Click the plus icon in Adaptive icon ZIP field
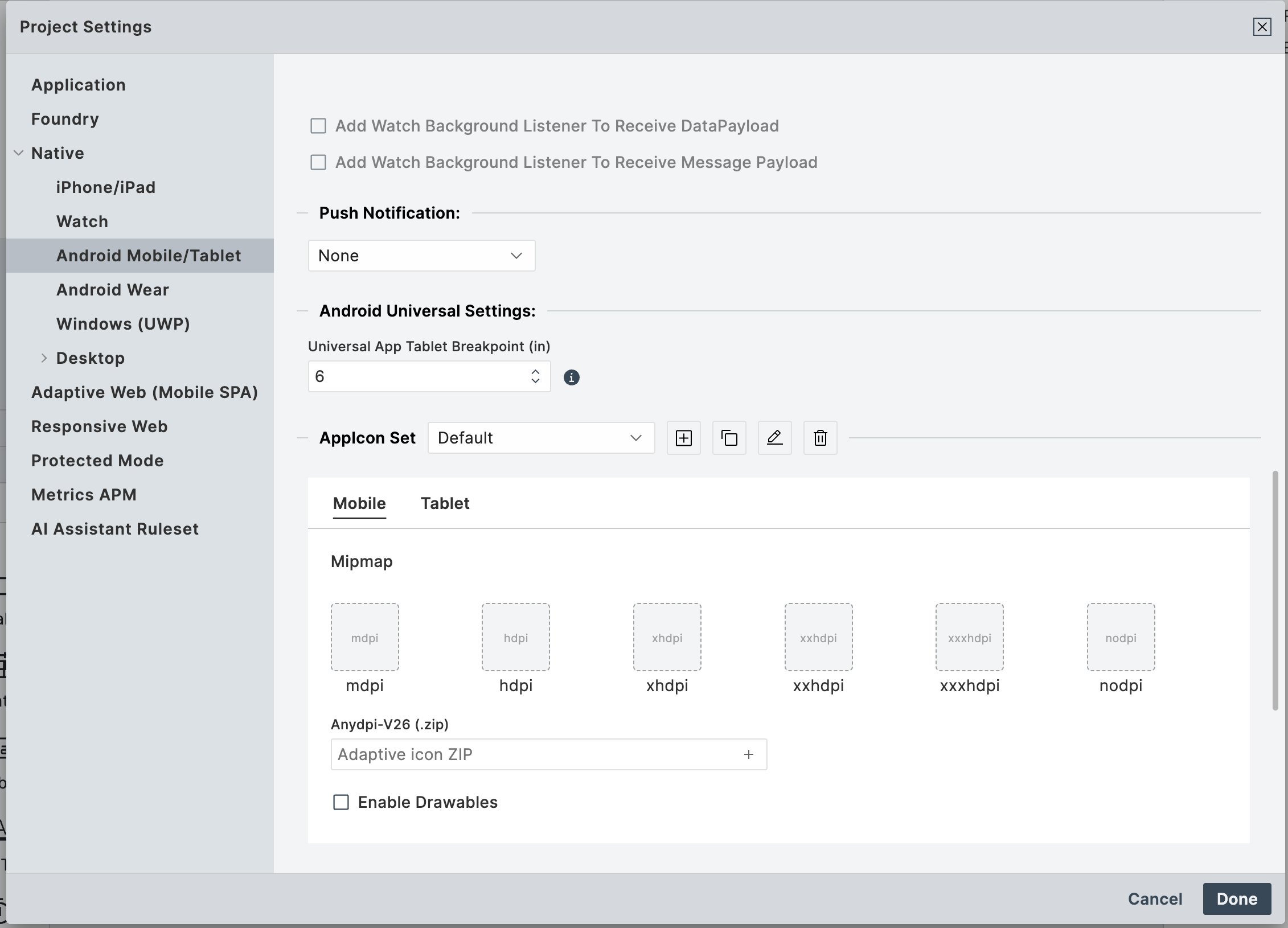Screen dimensions: 1288x928 [x=748, y=754]
